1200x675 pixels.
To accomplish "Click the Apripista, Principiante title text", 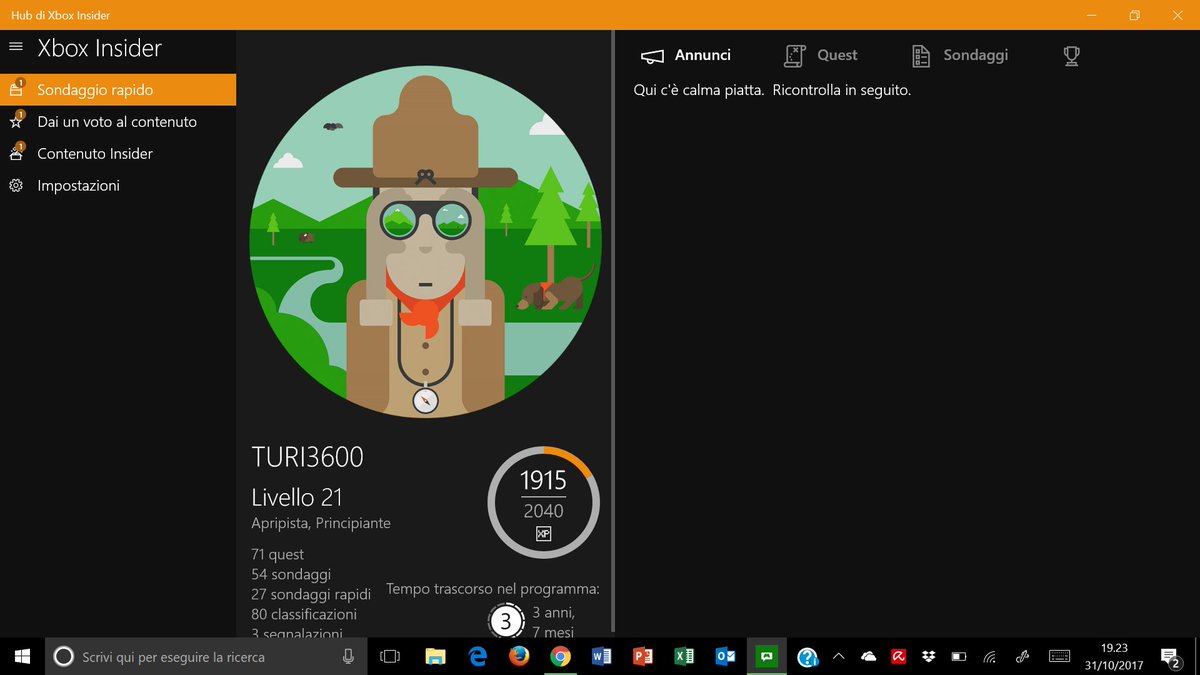I will 321,523.
